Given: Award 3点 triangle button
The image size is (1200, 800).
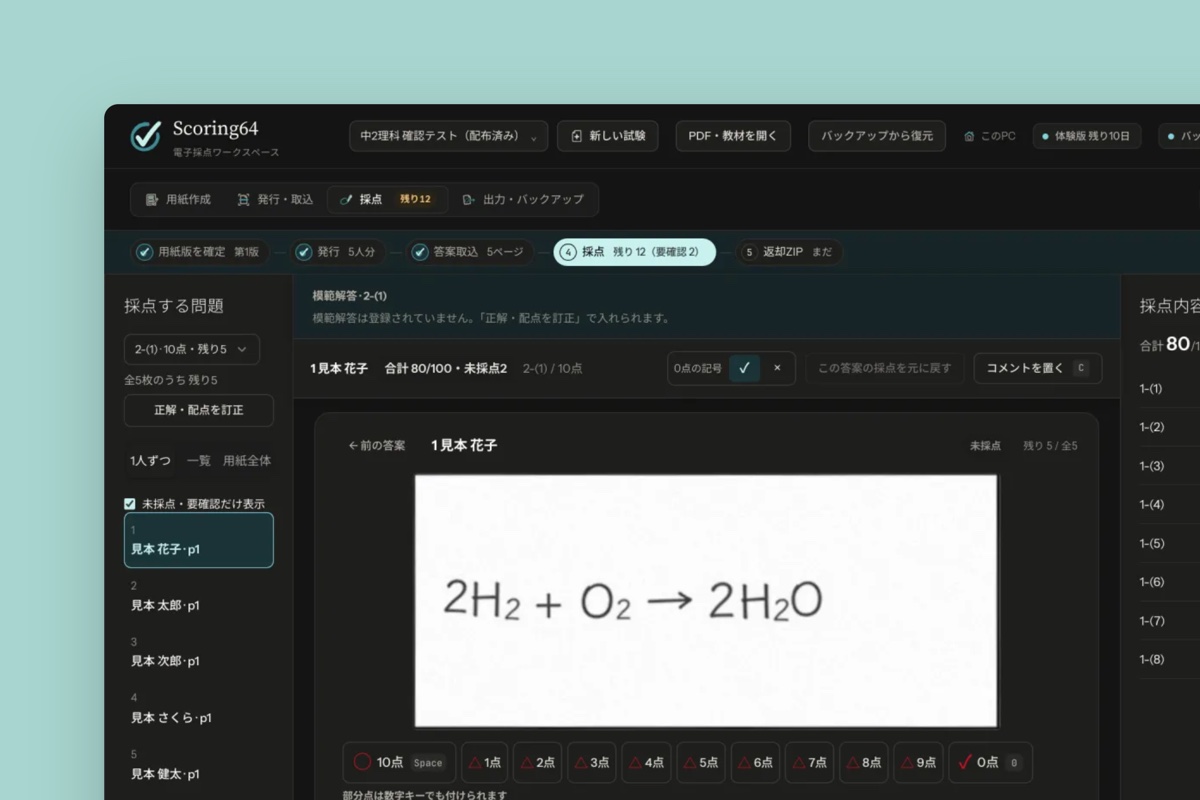Looking at the screenshot, I should [592, 762].
